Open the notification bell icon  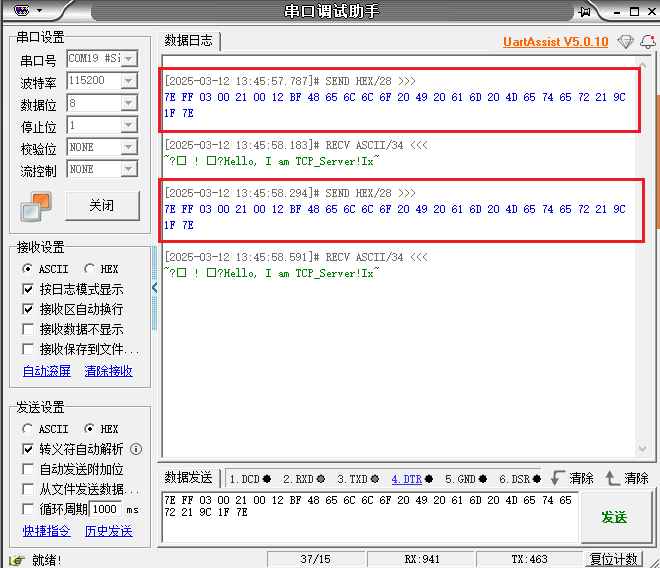coord(648,42)
